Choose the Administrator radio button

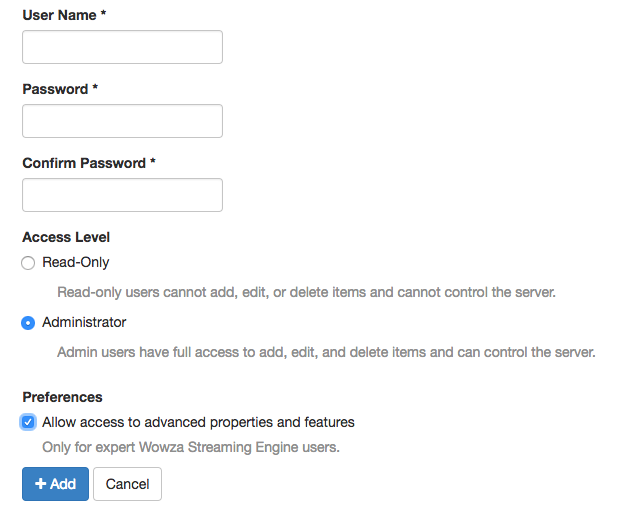[28, 323]
